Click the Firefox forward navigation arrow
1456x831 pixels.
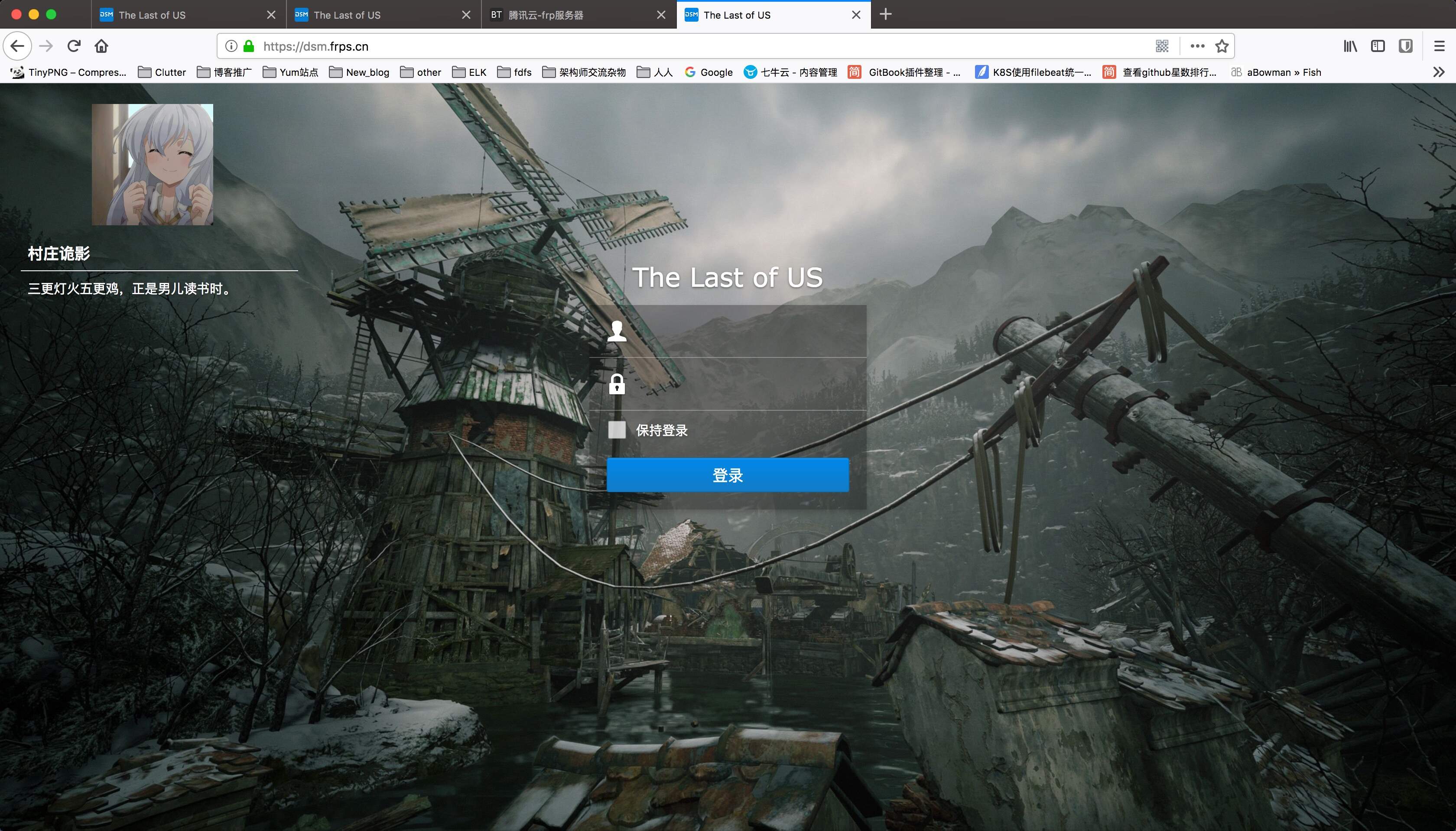coord(46,46)
